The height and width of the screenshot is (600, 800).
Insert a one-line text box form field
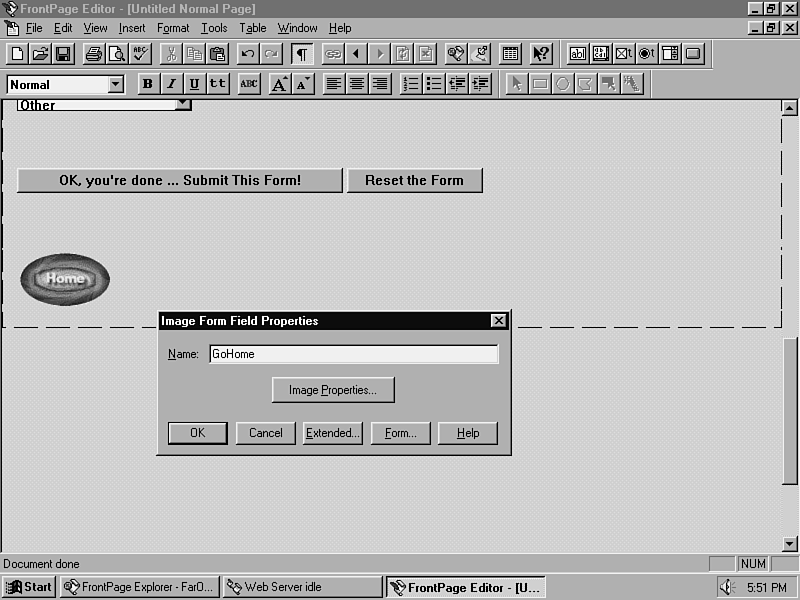(578, 54)
